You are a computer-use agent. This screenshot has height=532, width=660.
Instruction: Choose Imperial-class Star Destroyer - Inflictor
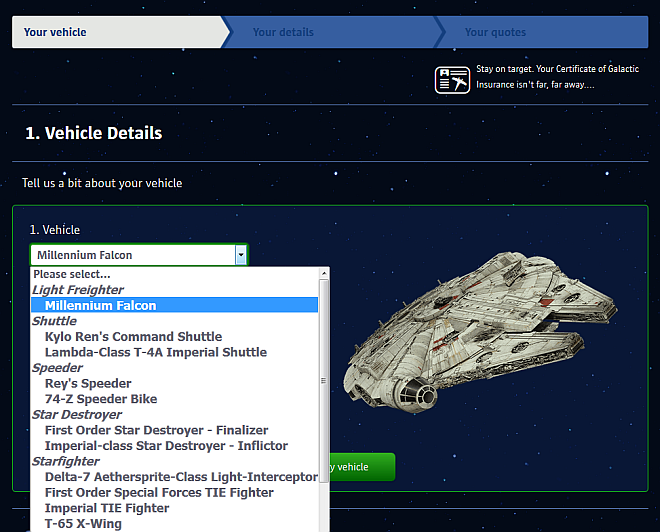tap(174, 445)
